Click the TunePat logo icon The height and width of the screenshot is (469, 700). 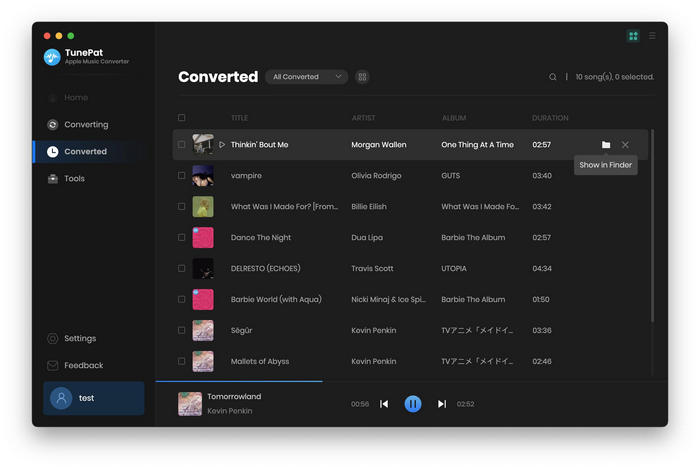(52, 57)
